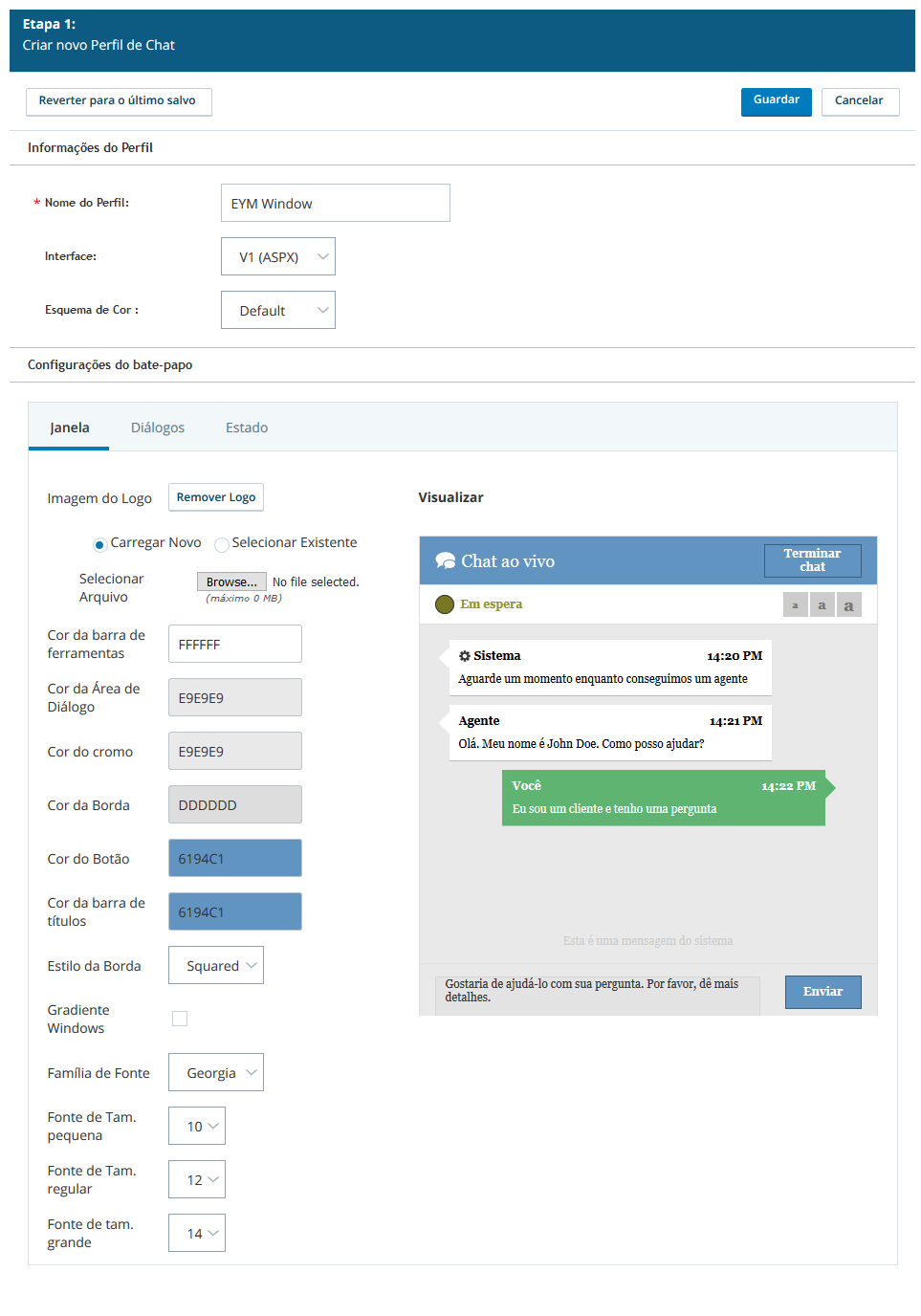Open the Fonte de tam. grande dropdown
This screenshot has height=1316, width=921.
[x=197, y=1233]
